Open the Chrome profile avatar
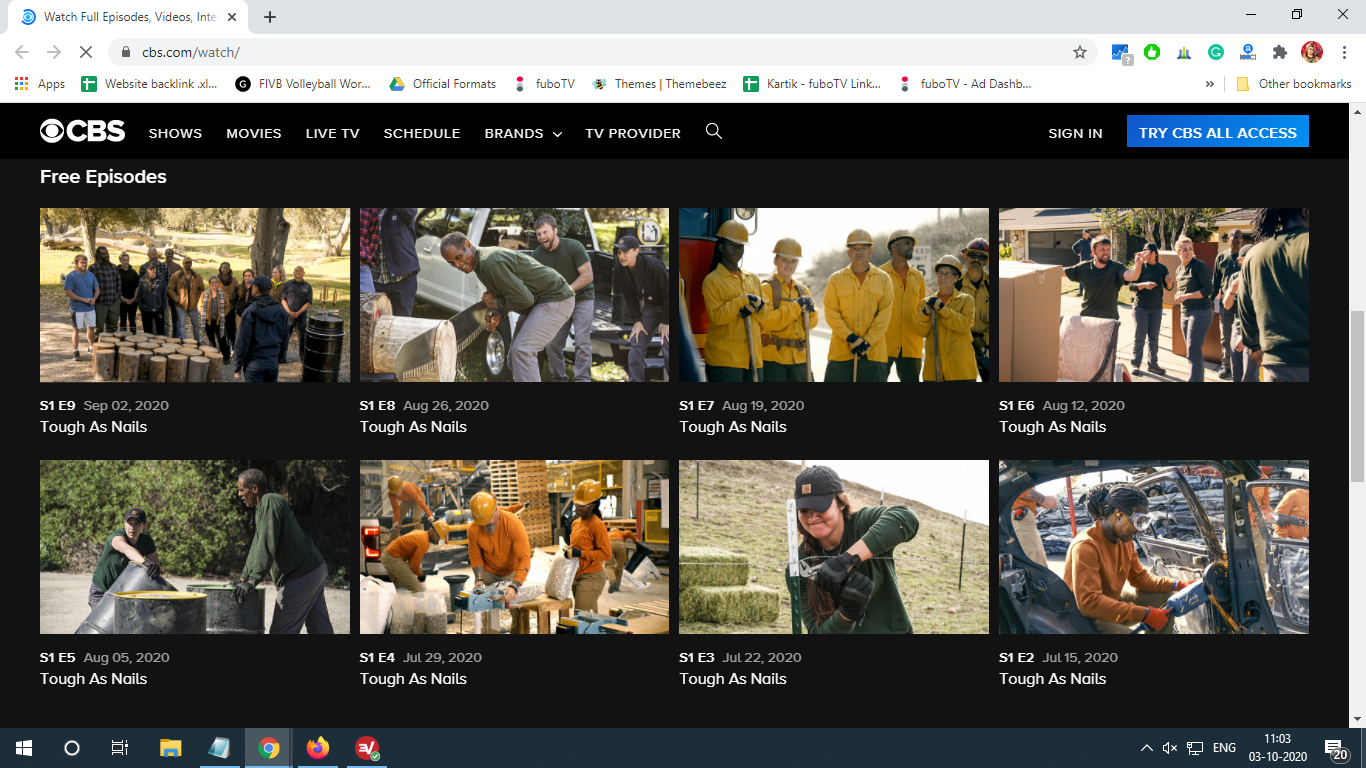 1312,52
